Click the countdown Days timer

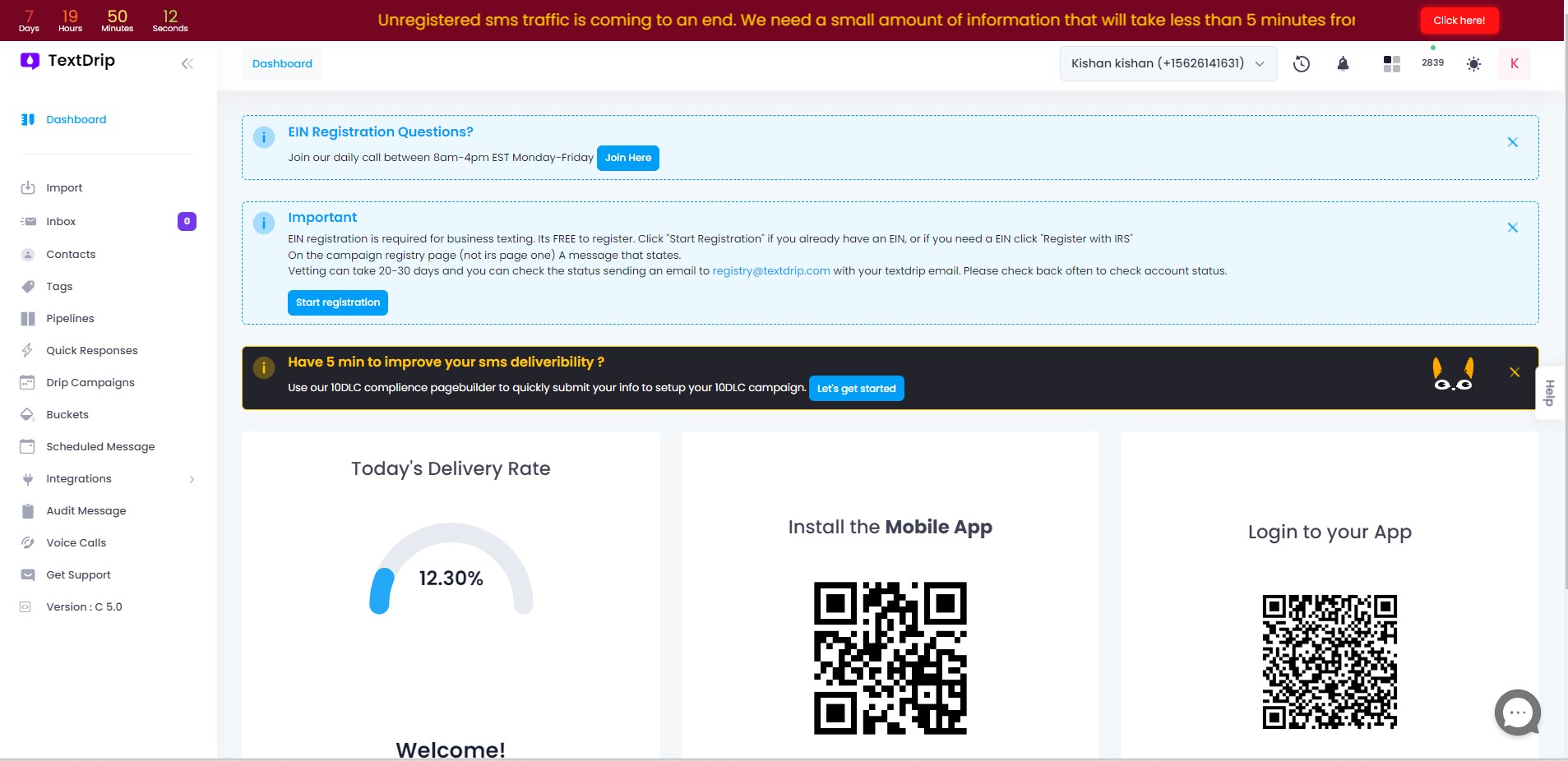[x=29, y=21]
